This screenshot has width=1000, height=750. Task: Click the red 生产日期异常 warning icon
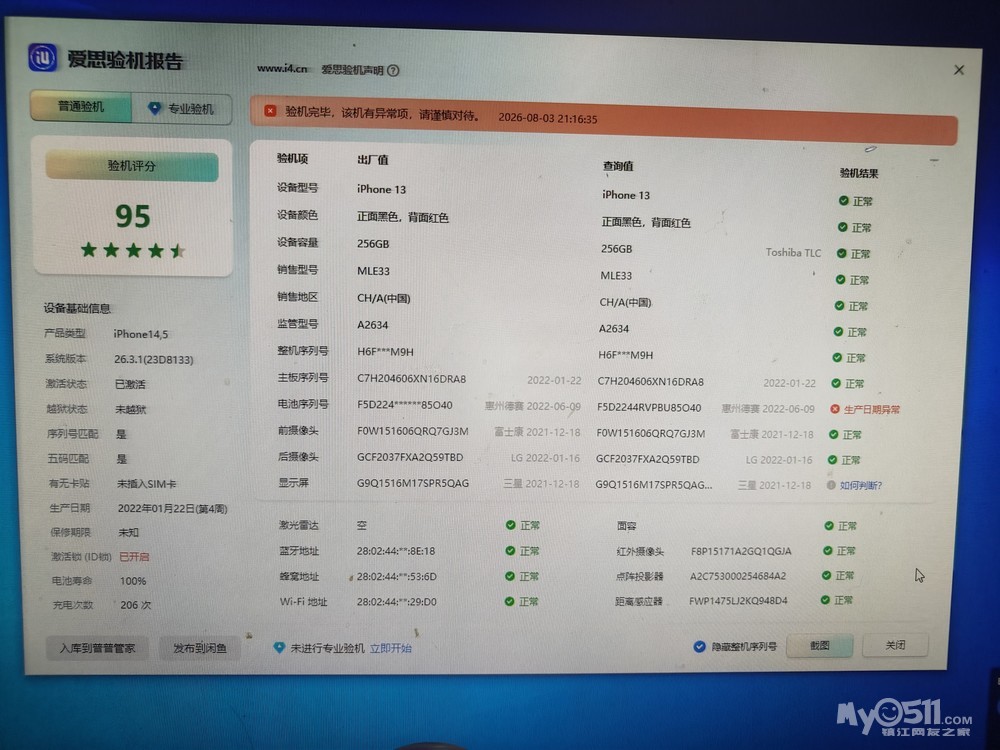pos(834,409)
